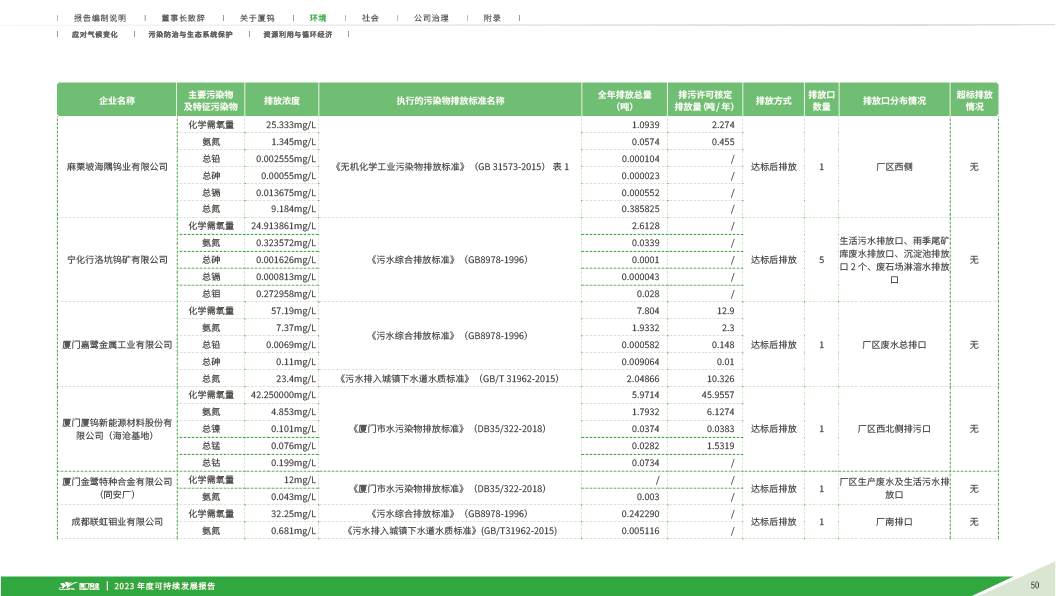The height and width of the screenshot is (596, 1056).
Task: Select the 关于厦钨 navigation item
Action: pos(257,18)
